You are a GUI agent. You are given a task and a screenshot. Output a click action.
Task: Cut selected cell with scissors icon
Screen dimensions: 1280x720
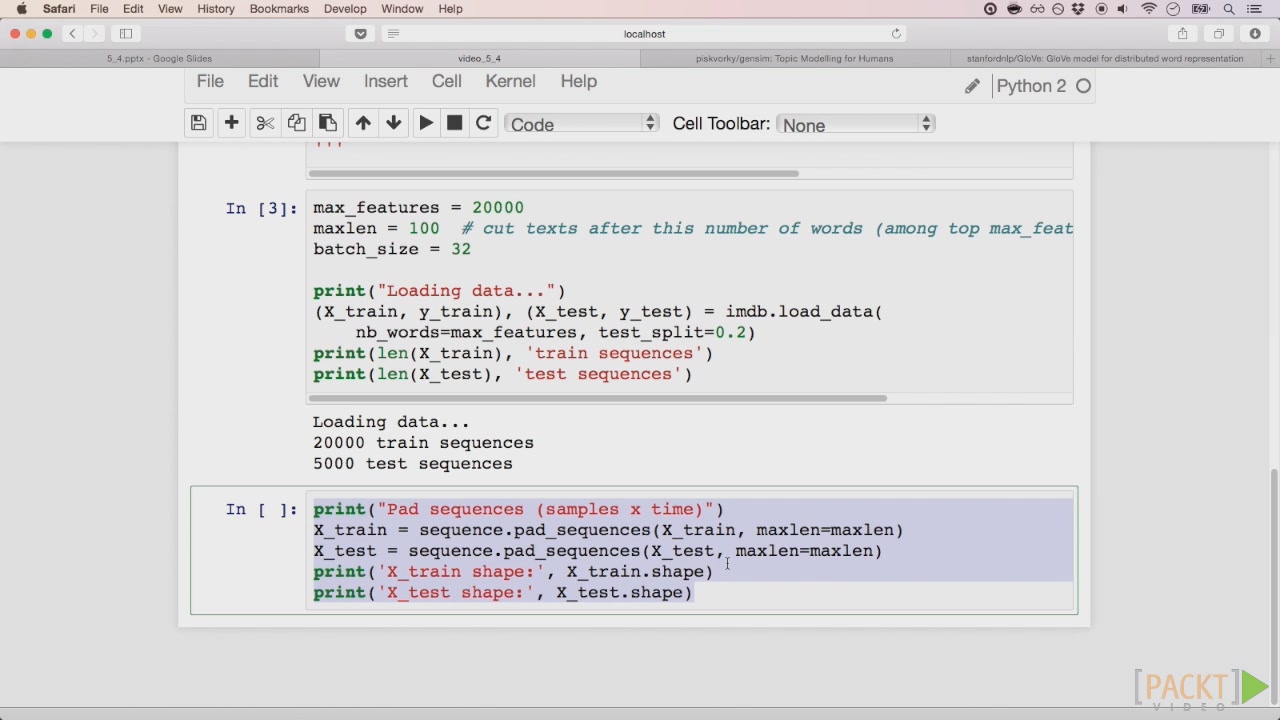[x=265, y=123]
